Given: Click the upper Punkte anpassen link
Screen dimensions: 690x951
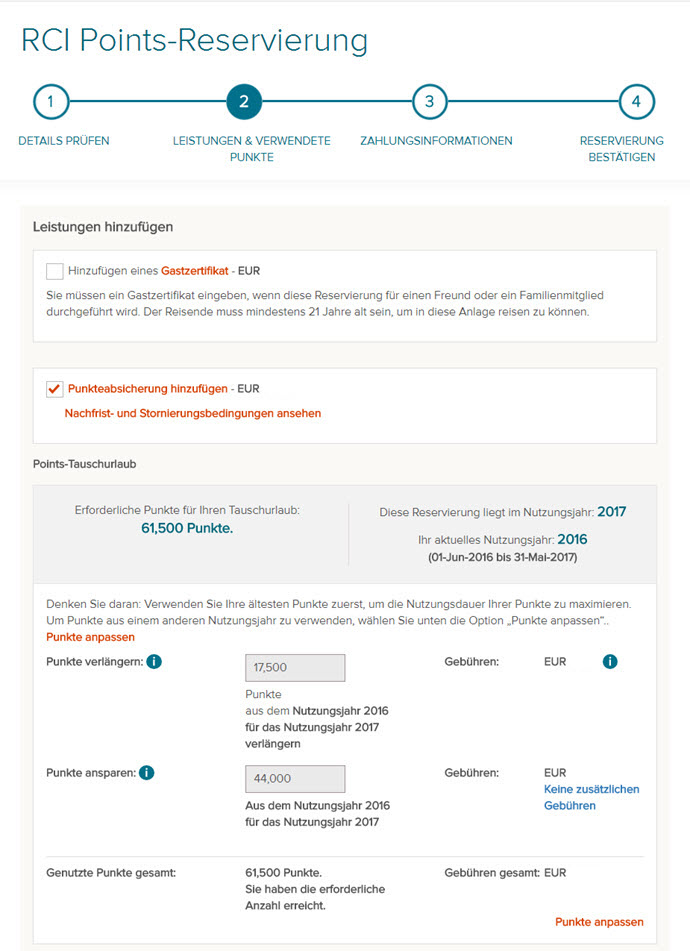Looking at the screenshot, I should point(89,637).
